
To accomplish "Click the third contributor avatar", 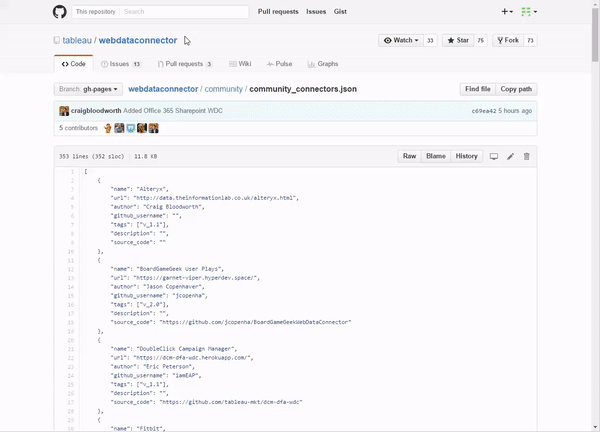I will coord(131,128).
